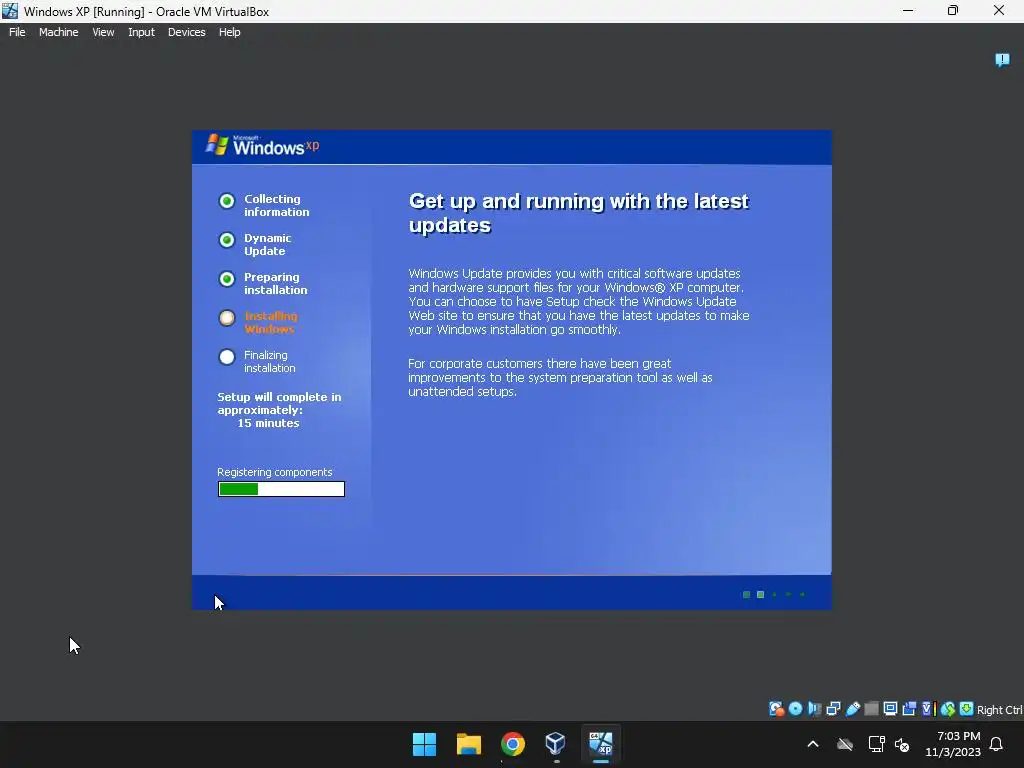Open Google Chrome from the taskbar
Image resolution: width=1024 pixels, height=768 pixels.
(513, 744)
